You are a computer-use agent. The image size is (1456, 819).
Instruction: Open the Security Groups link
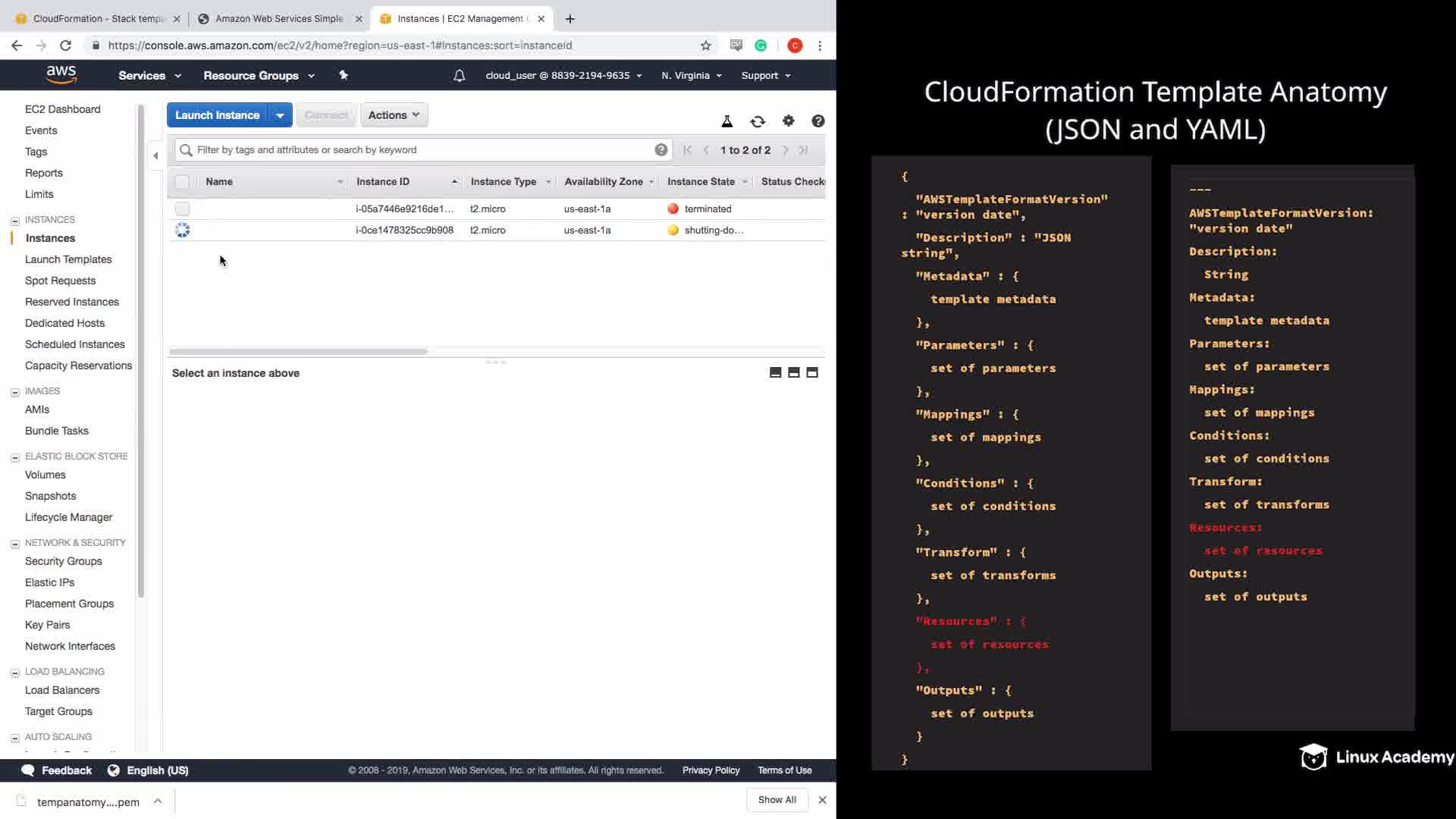pos(63,561)
